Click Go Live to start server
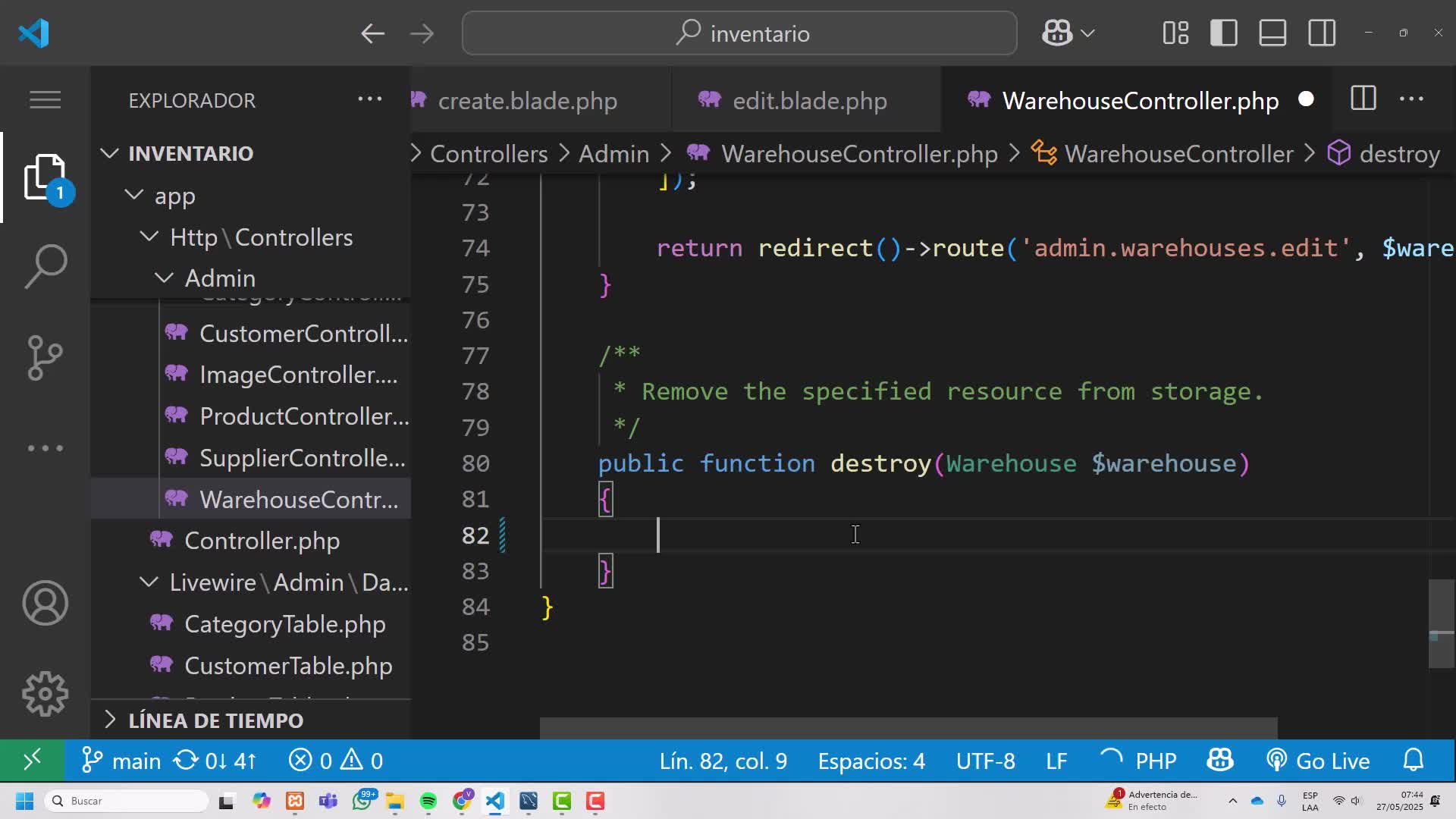 point(1318,761)
